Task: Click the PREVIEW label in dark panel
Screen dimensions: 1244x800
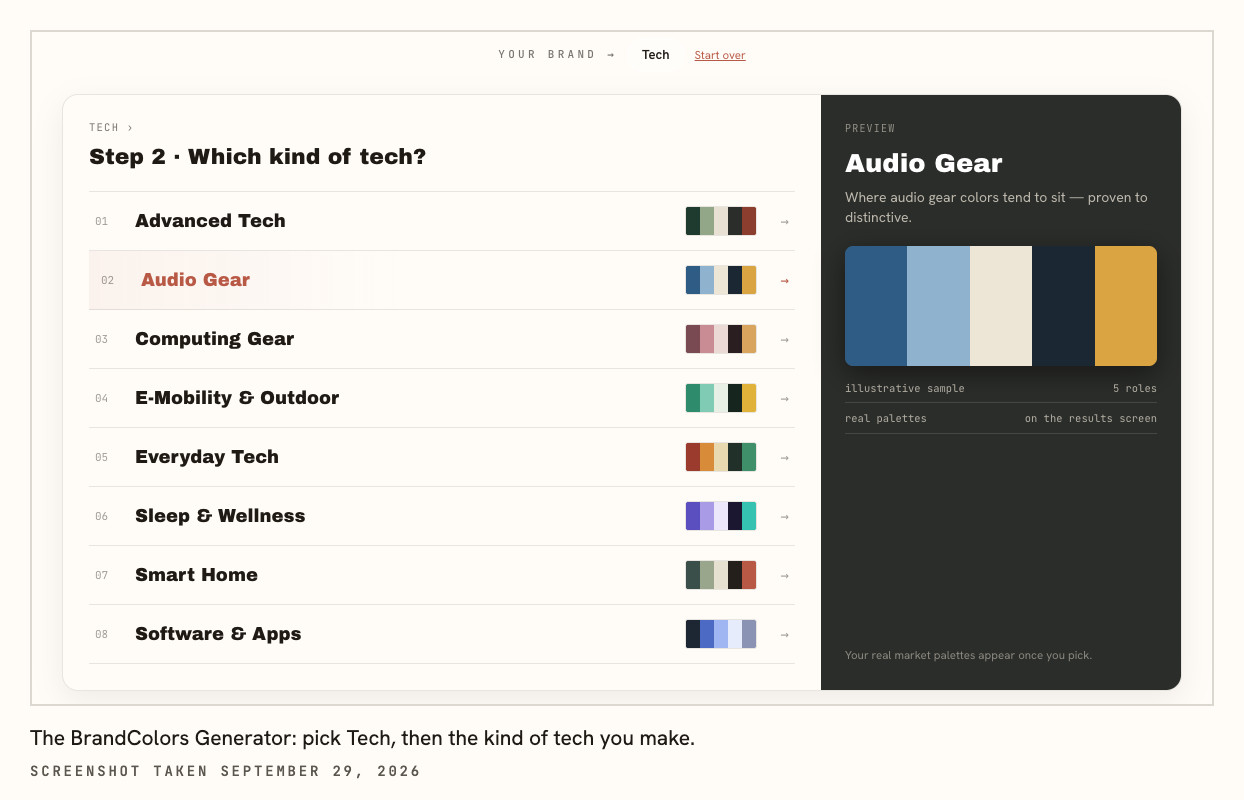Action: (870, 128)
